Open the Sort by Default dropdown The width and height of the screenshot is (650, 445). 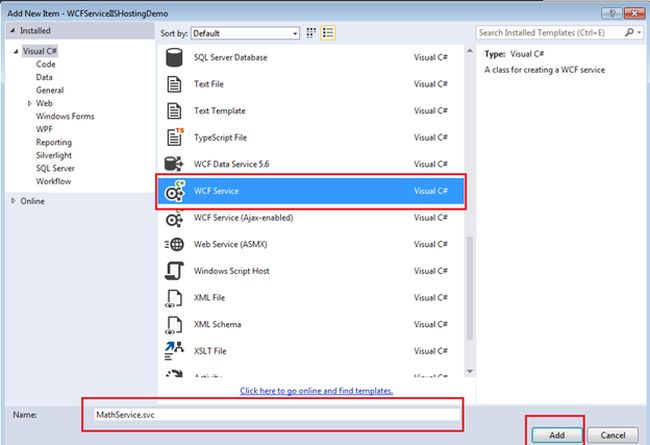coord(245,33)
